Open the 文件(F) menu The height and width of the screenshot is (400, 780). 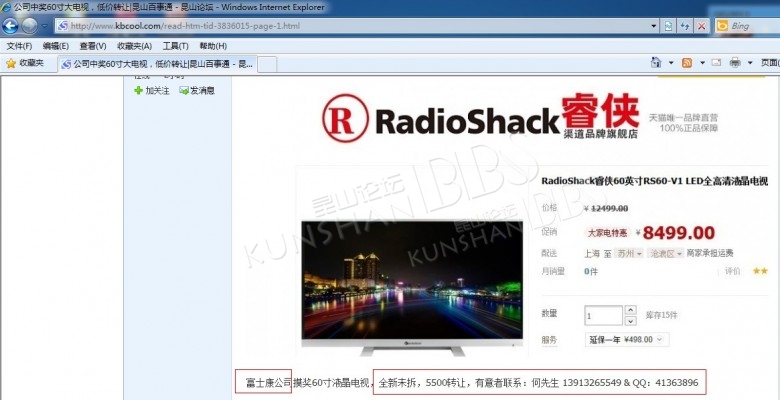pos(19,46)
